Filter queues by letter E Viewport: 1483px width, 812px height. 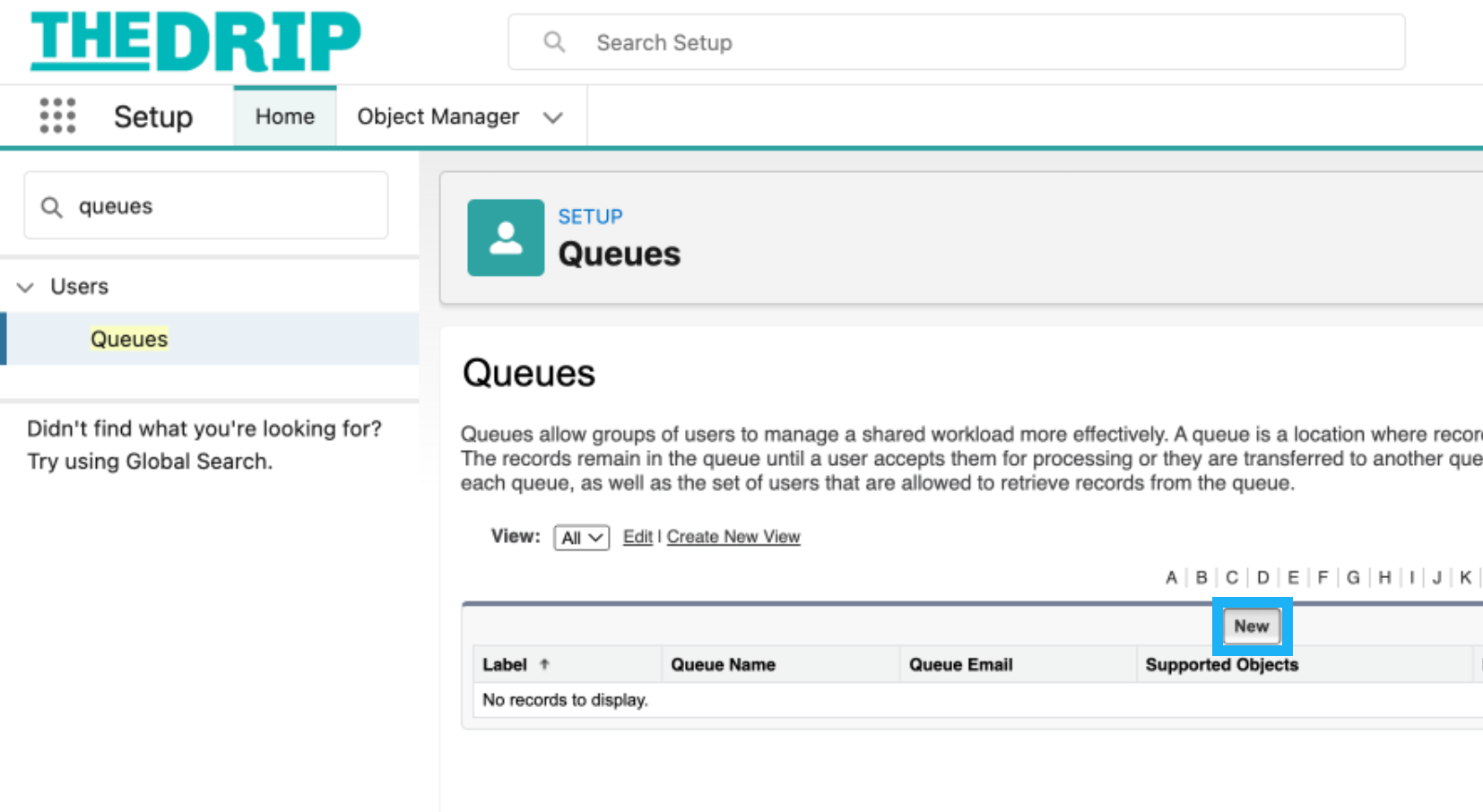coord(1293,577)
